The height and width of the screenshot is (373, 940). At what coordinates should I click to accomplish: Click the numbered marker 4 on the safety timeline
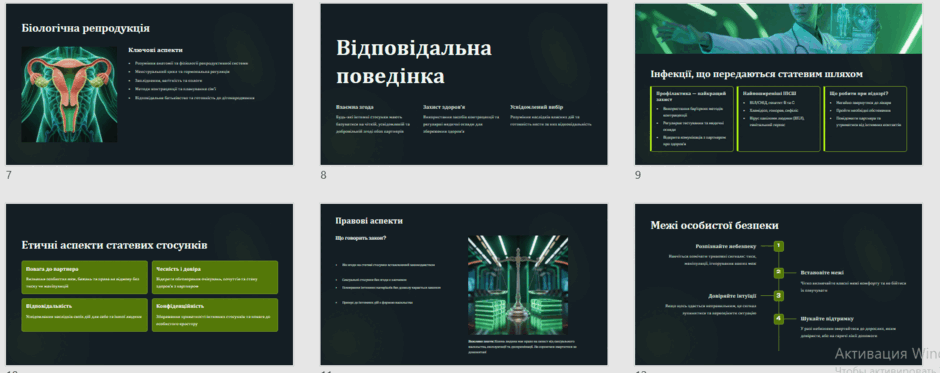point(779,318)
